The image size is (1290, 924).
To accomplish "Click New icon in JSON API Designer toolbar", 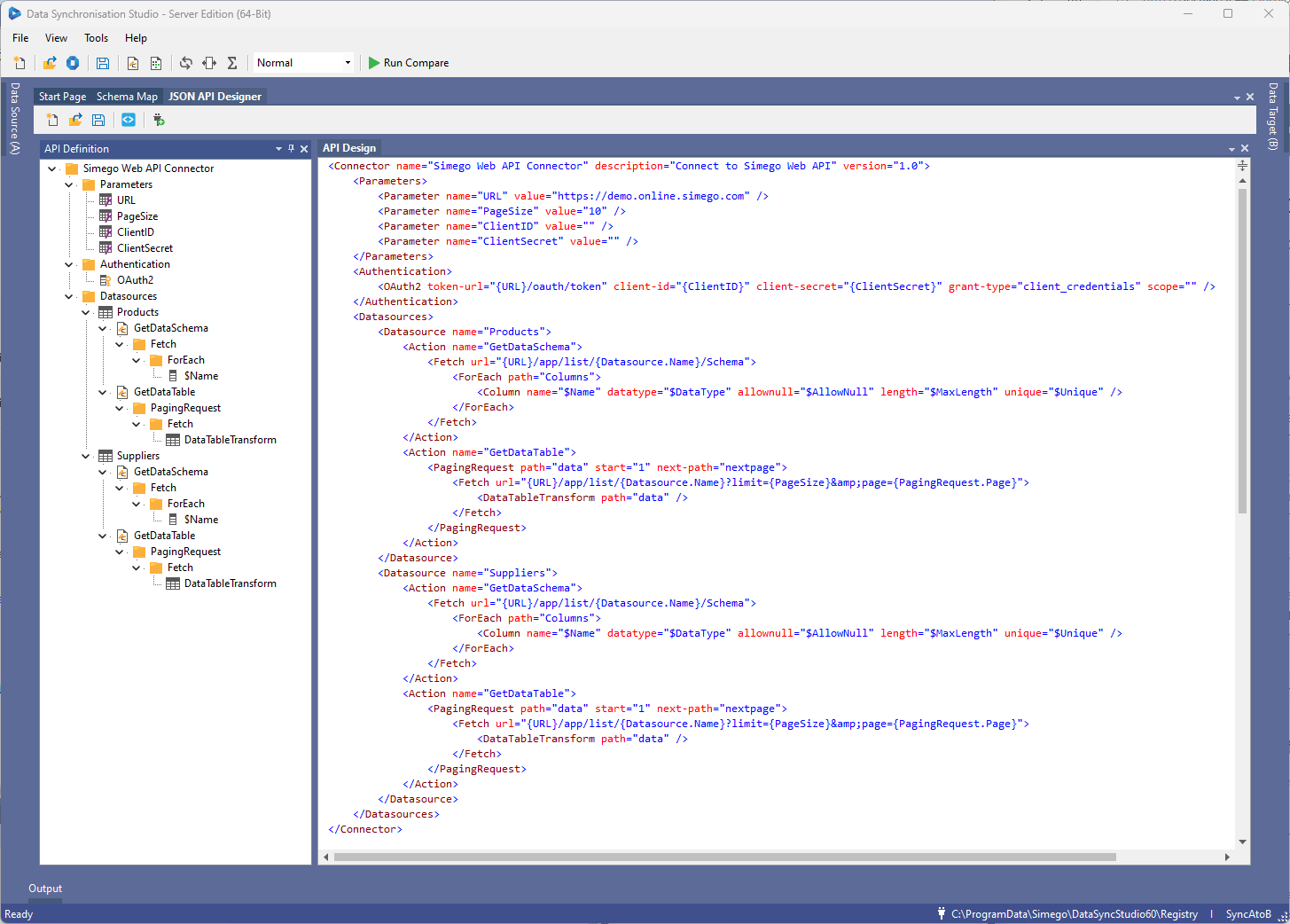I will click(x=52, y=120).
